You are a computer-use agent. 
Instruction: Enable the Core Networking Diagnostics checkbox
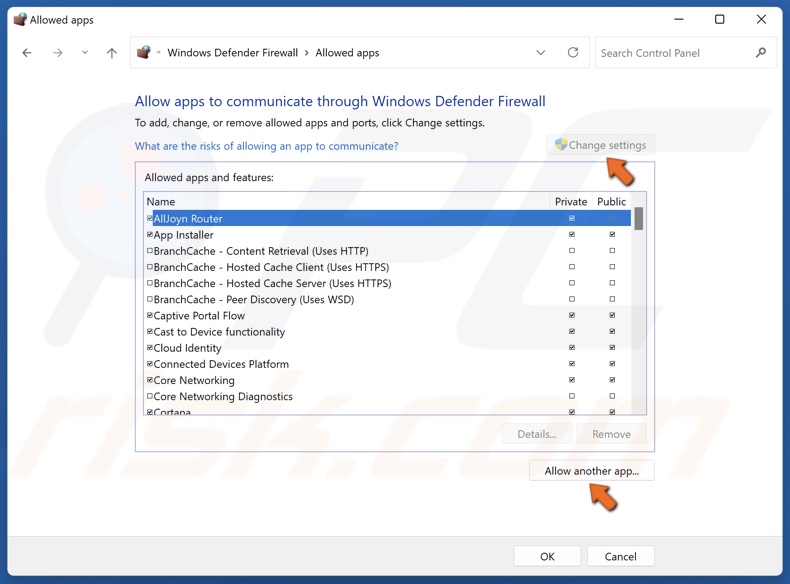click(x=150, y=397)
